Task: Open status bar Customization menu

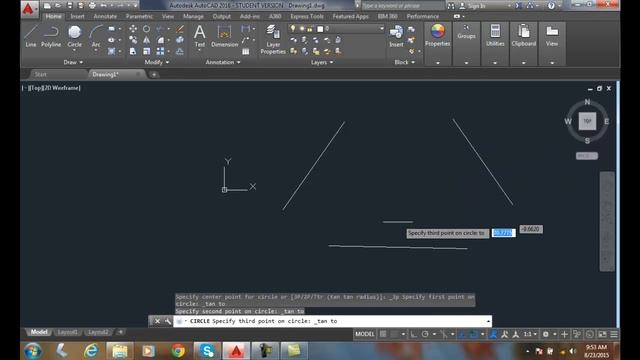Action: [614, 334]
